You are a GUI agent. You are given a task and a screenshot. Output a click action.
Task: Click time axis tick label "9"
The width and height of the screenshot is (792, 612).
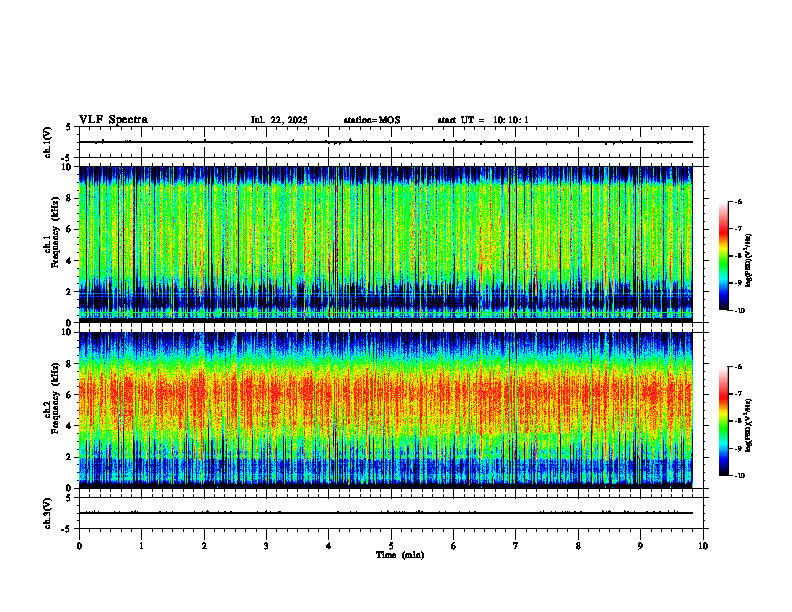click(640, 546)
